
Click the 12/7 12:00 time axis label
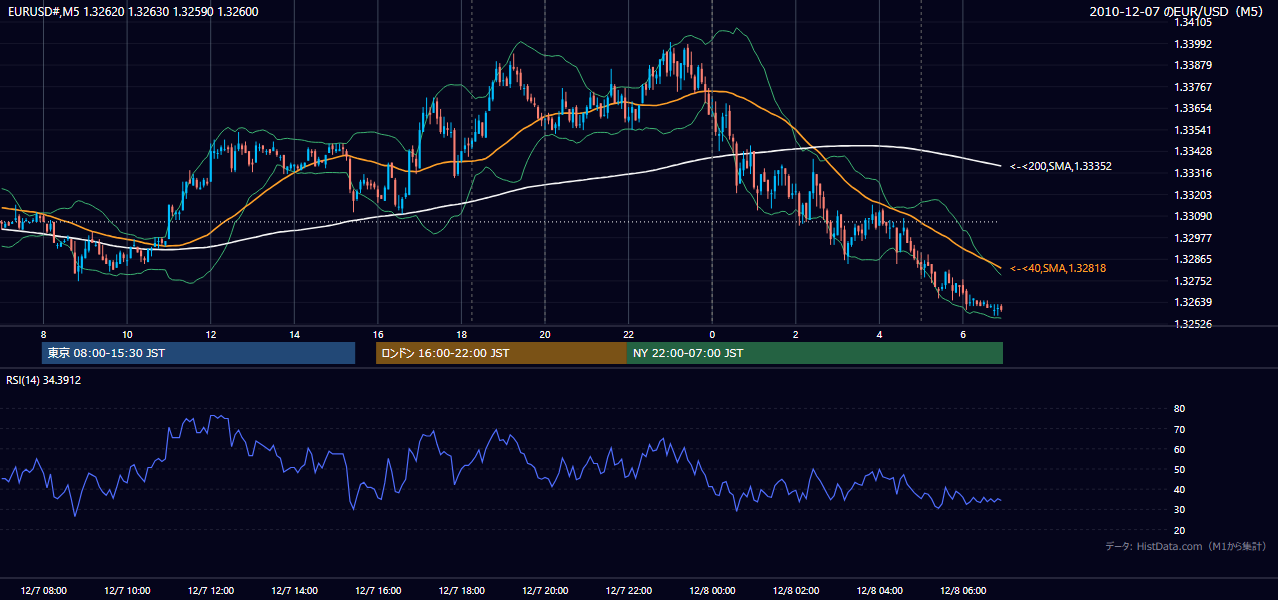pos(210,591)
